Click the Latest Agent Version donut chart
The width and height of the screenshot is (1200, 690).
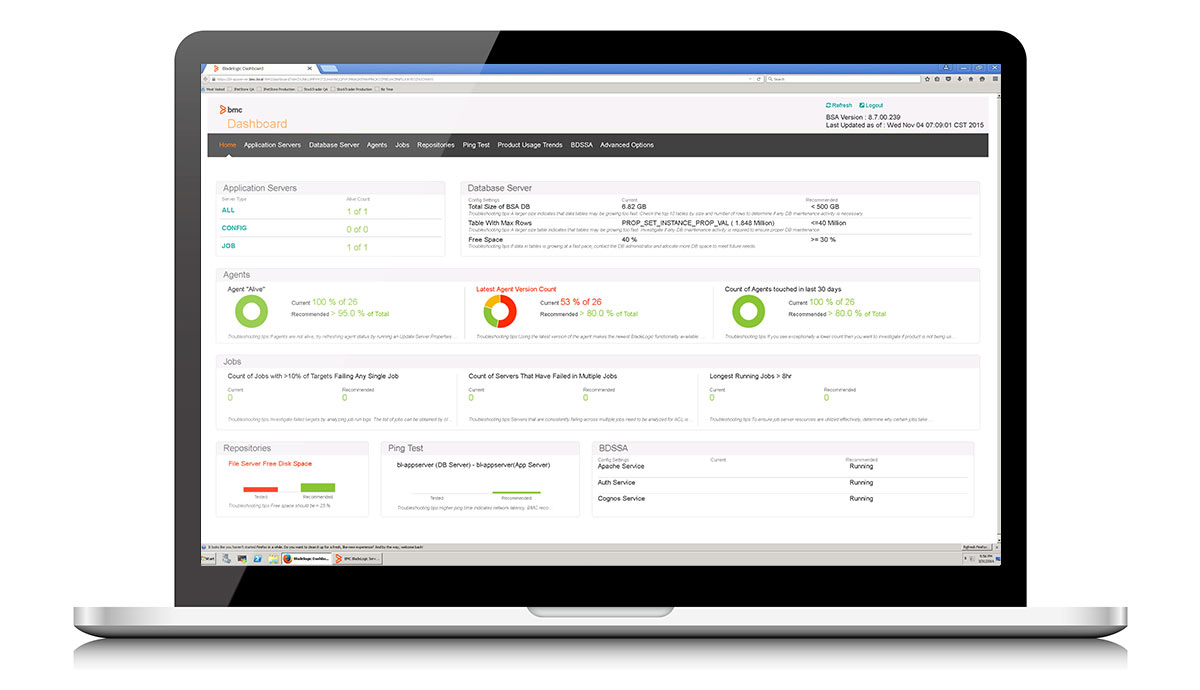(499, 311)
